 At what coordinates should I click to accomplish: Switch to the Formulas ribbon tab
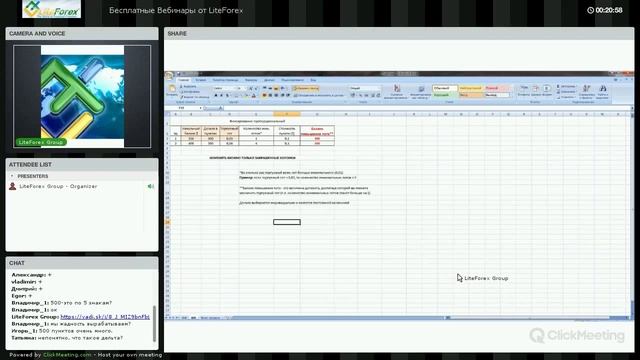(251, 80)
